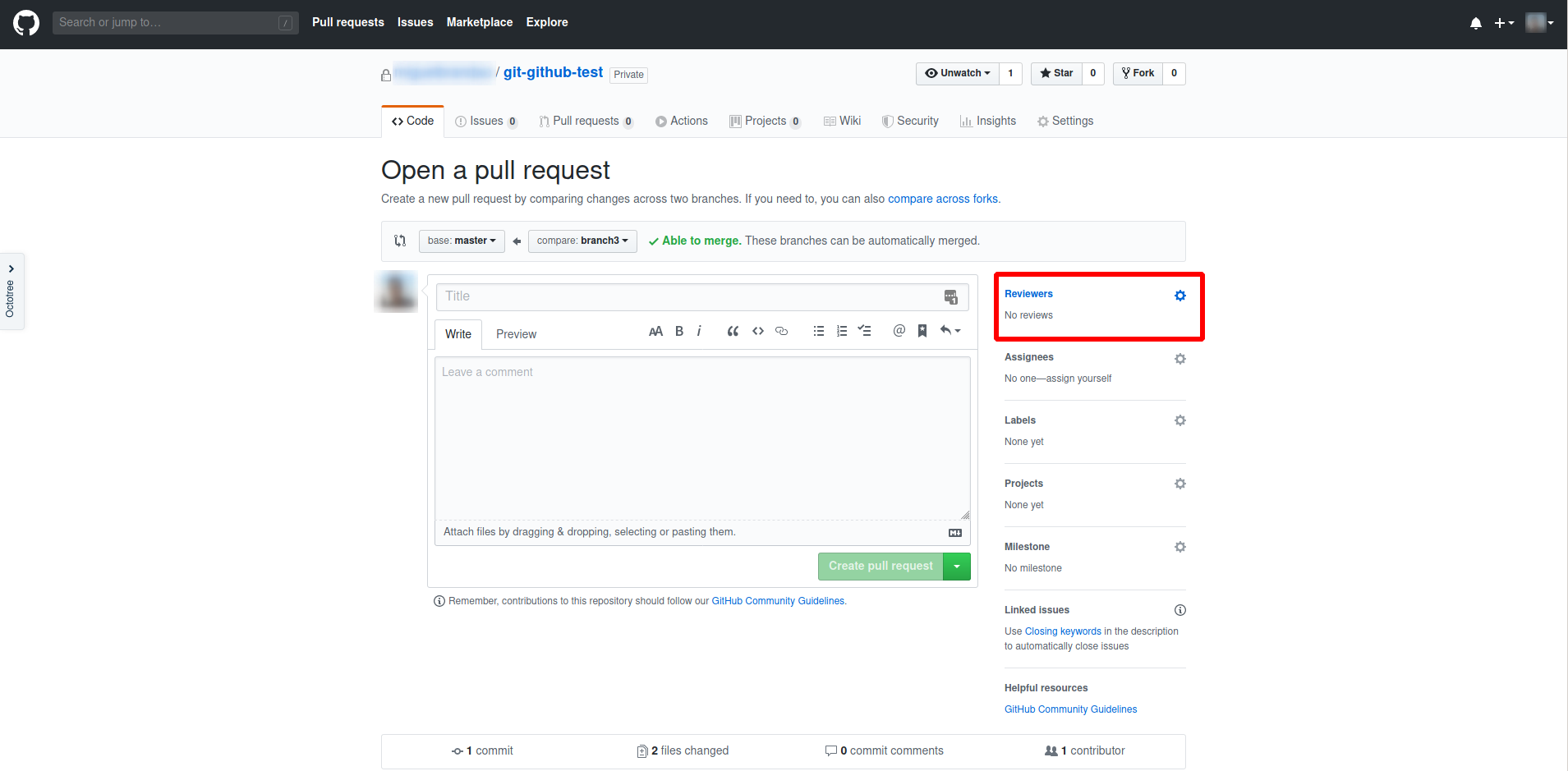Screen dimensions: 1568x771
Task: Open the Actions tab
Action: coord(682,121)
